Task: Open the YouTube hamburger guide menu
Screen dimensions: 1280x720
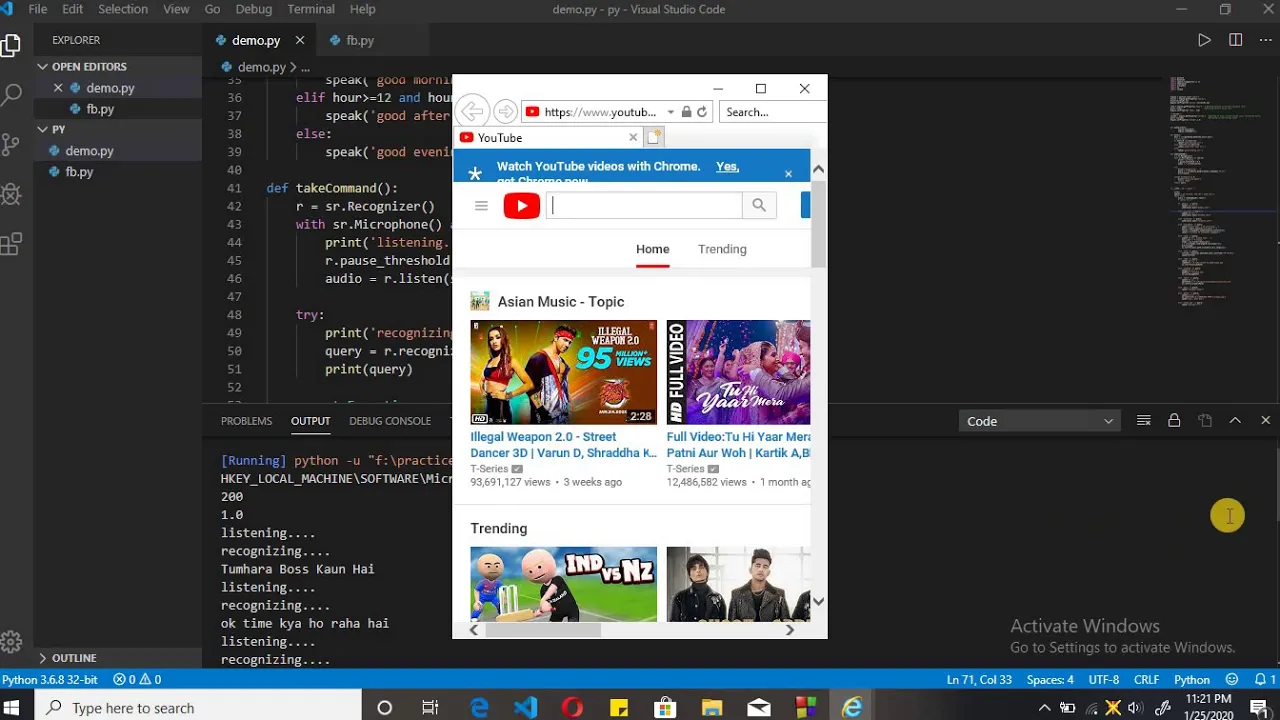Action: coord(481,206)
